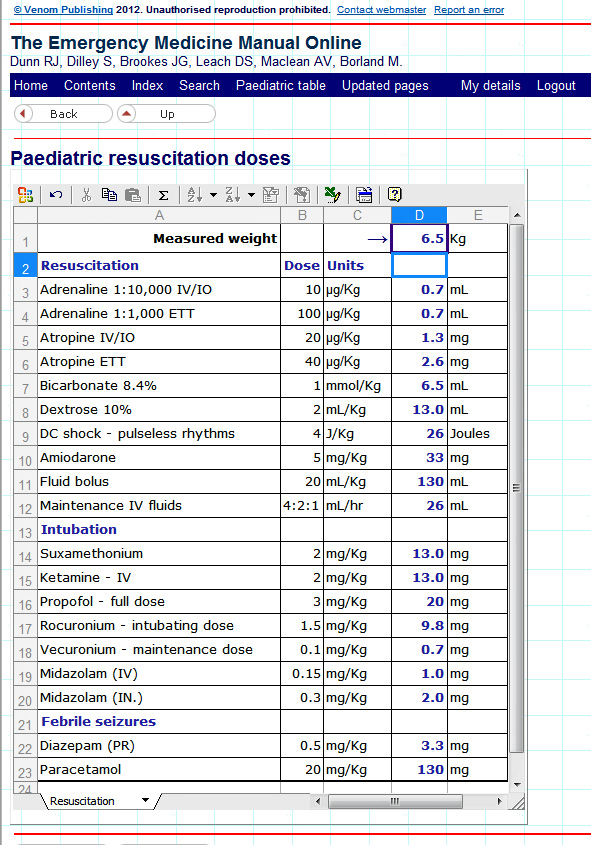Open the spreadsheet Help question-mark icon
Image resolution: width=591 pixels, height=845 pixels.
click(395, 195)
